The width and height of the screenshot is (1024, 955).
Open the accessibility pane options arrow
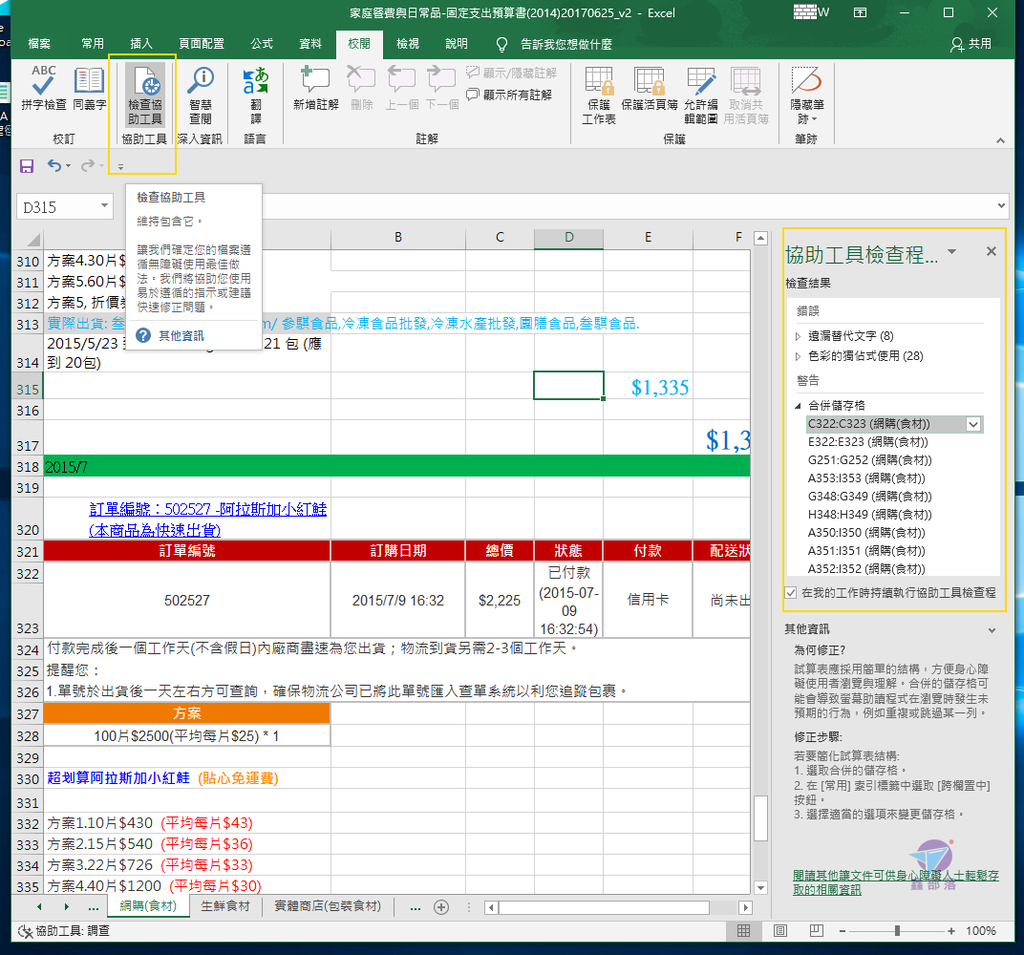tap(952, 251)
